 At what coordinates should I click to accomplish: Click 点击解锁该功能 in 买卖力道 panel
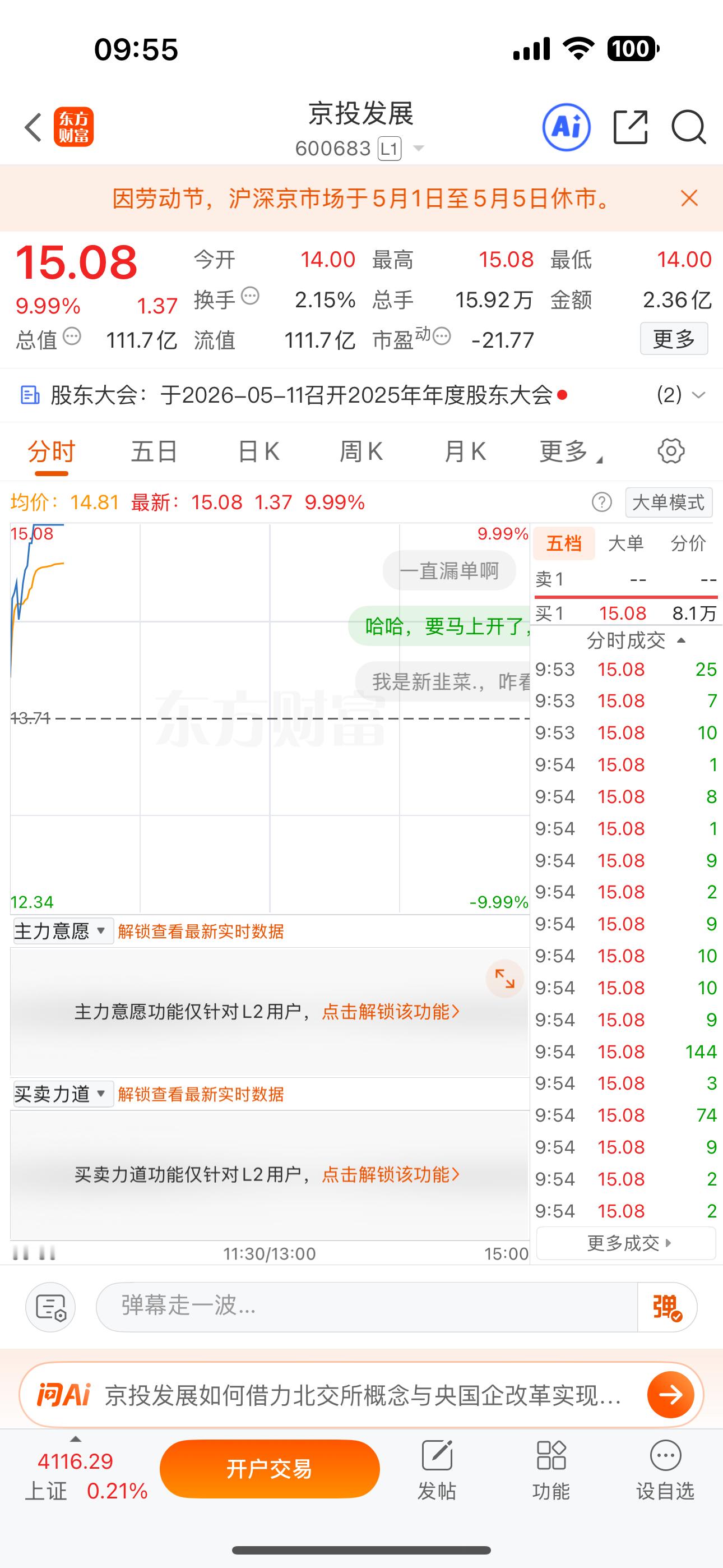tap(390, 1175)
